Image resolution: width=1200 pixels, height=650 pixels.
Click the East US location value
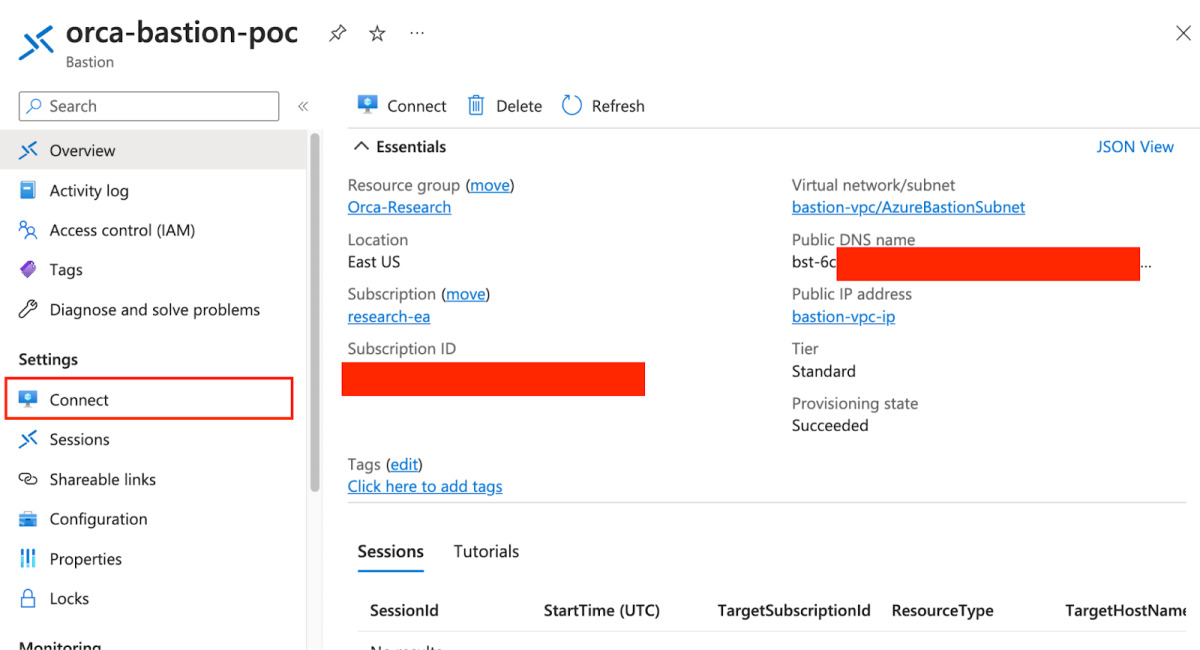[x=374, y=262]
